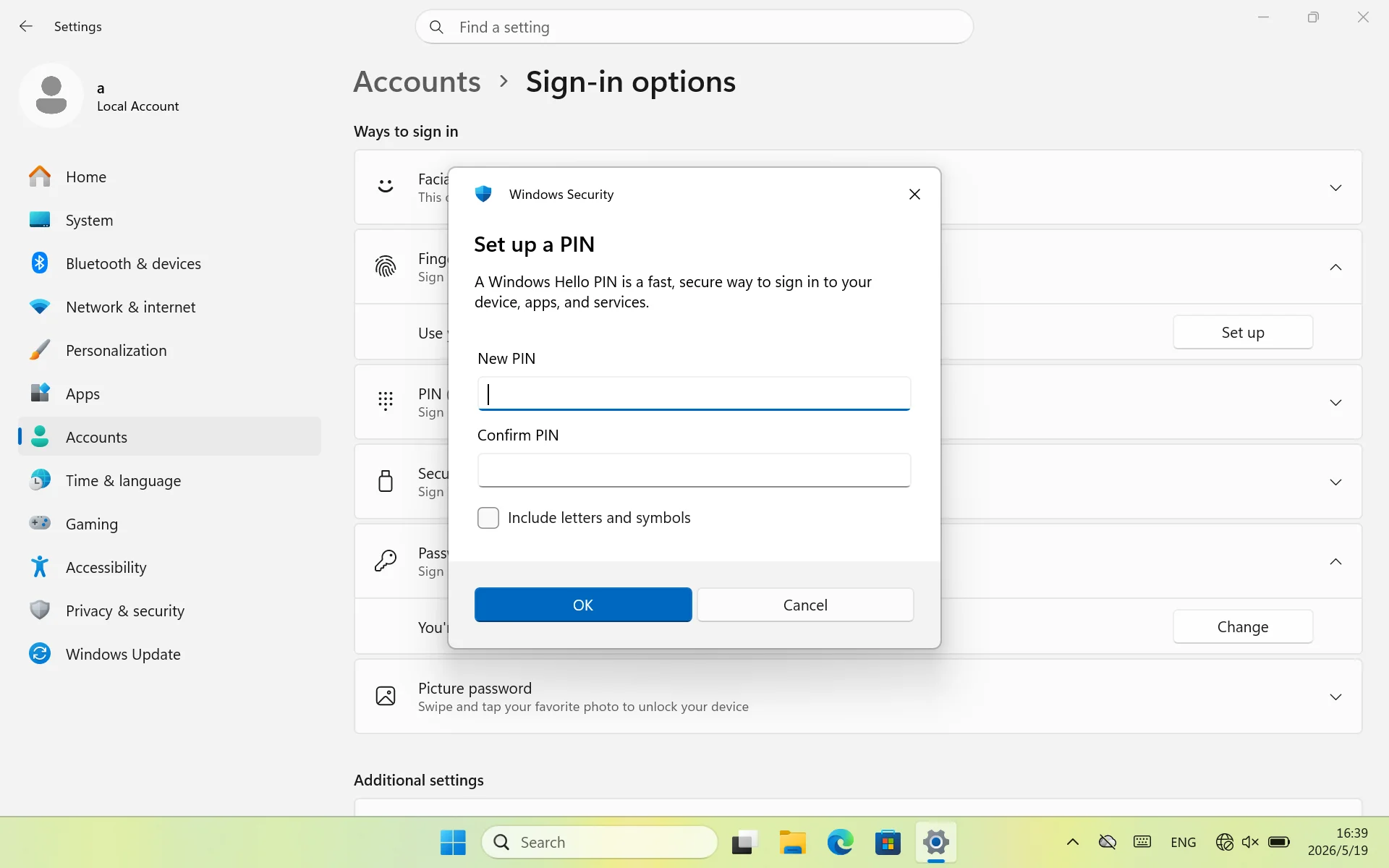Check Include letters and symbols
Screen dimensions: 1389x868
pyautogui.click(x=488, y=518)
